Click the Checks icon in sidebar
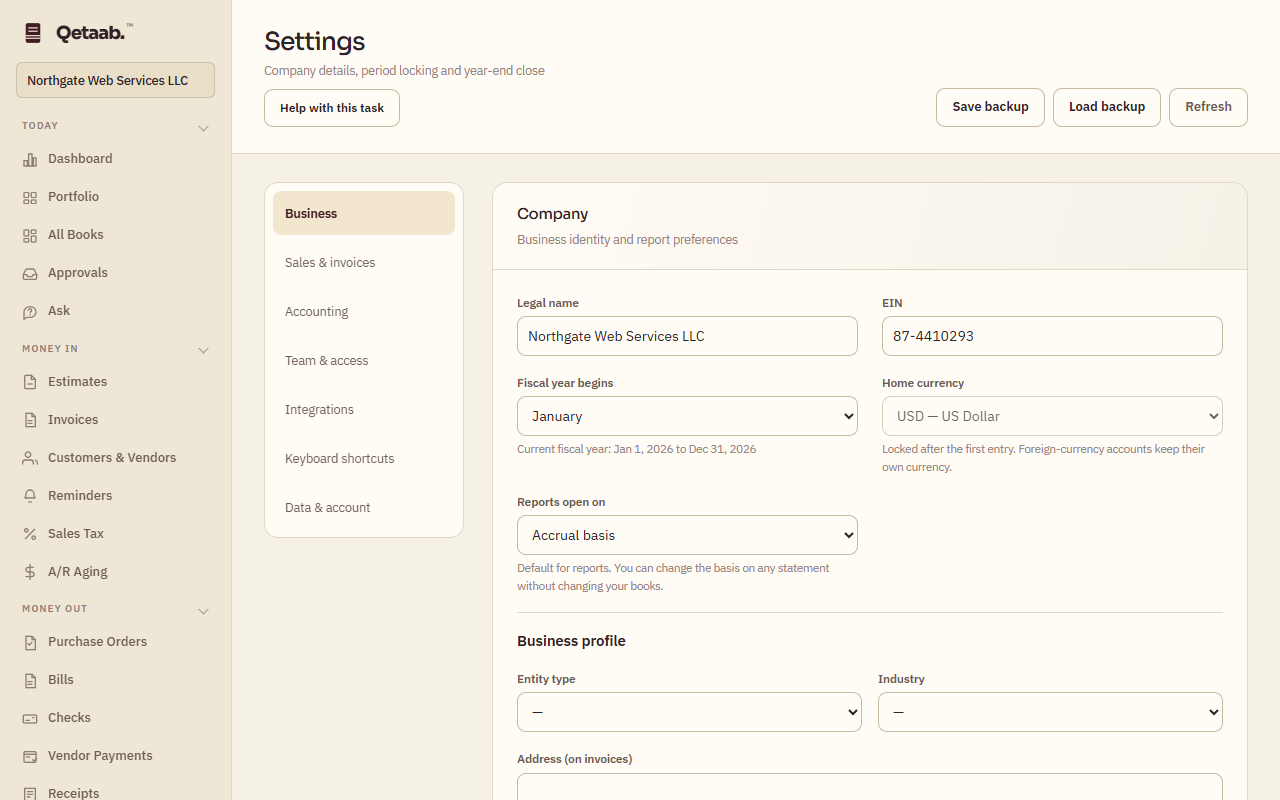The image size is (1280, 800). pyautogui.click(x=30, y=718)
